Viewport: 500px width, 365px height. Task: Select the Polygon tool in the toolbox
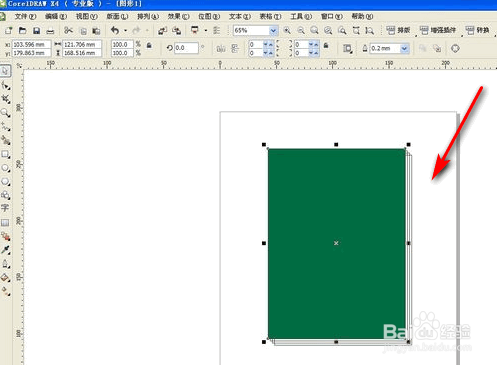5,182
